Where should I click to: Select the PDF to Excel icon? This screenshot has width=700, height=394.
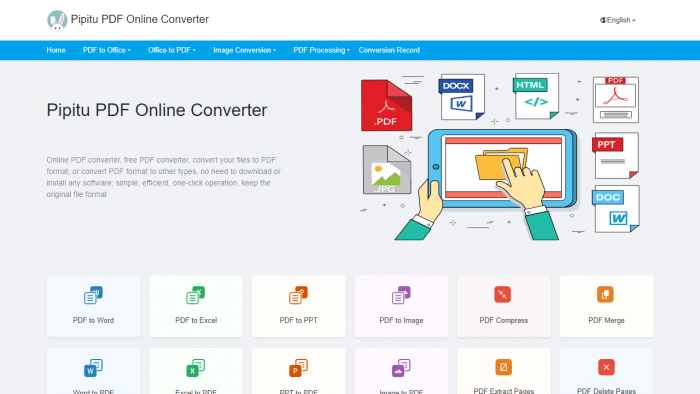click(x=196, y=295)
